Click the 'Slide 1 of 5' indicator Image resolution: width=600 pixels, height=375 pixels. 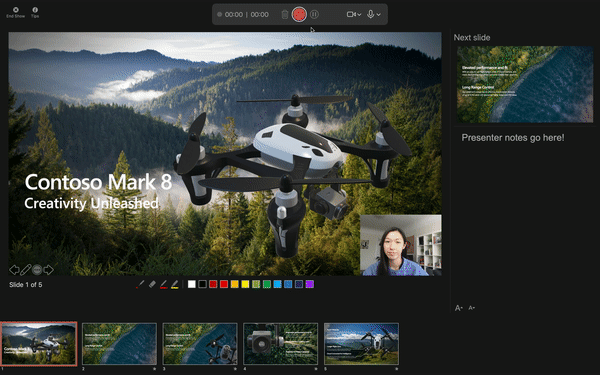tap(26, 285)
